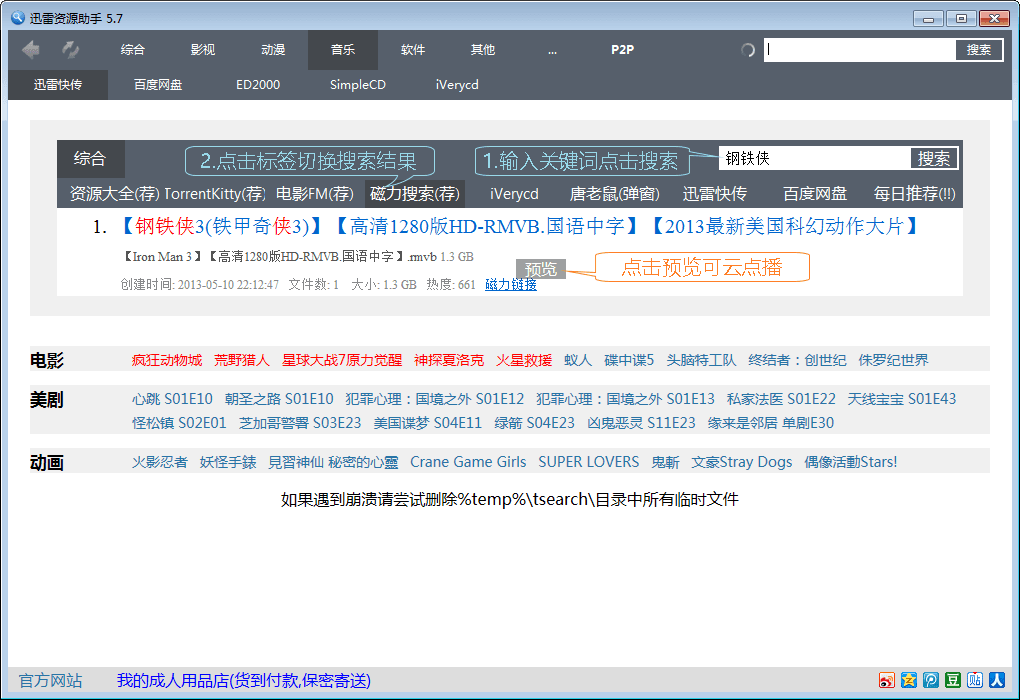Click the refresh arrows icon
The image size is (1020, 700).
point(70,49)
